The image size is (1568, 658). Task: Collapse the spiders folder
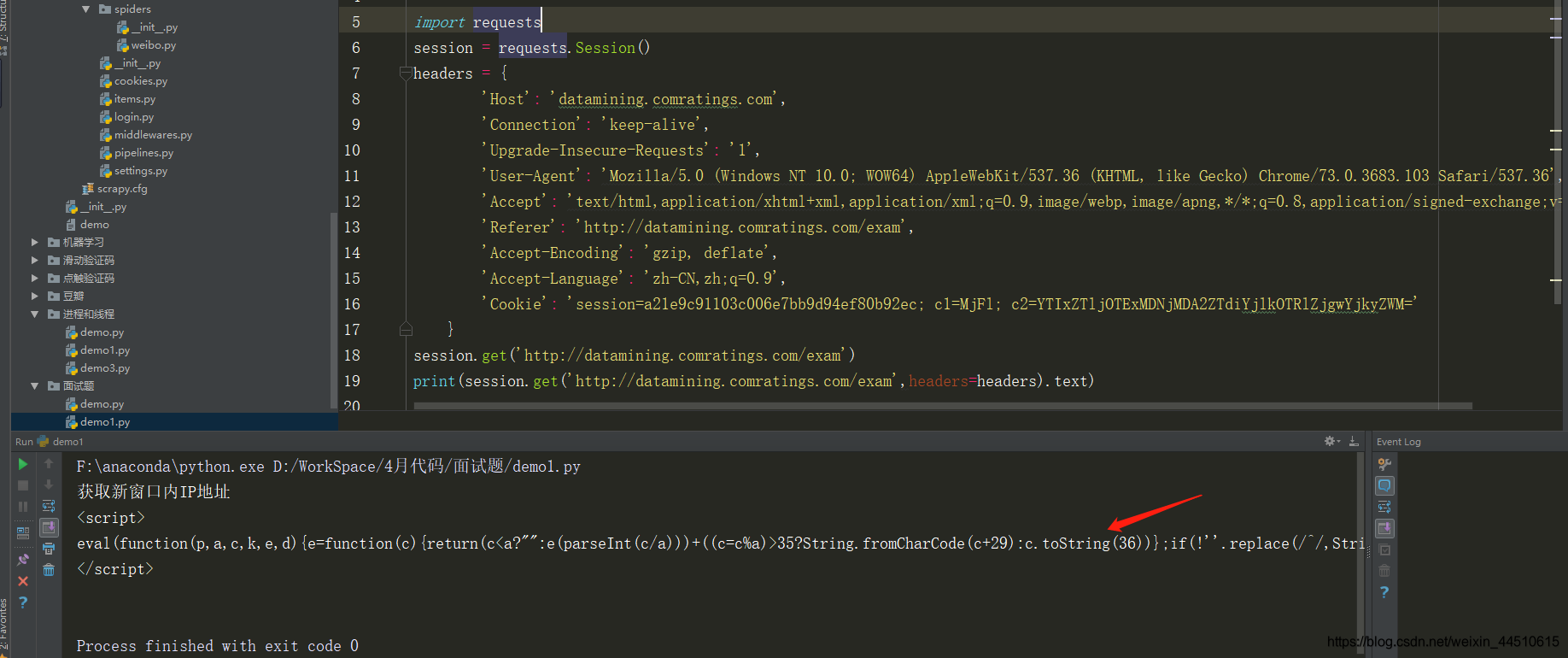(x=86, y=9)
